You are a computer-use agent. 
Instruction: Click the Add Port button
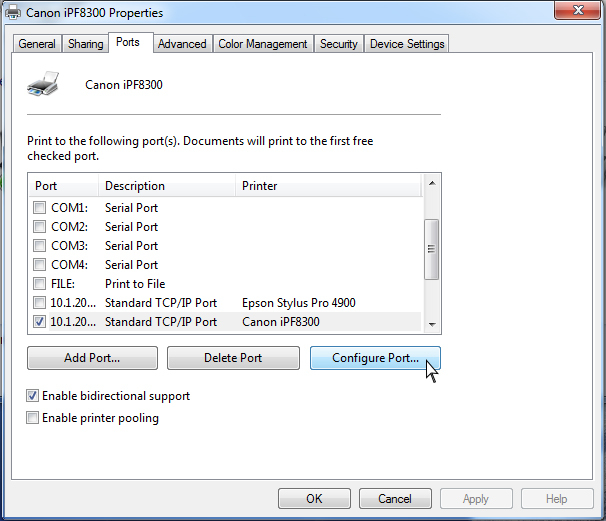pos(92,358)
